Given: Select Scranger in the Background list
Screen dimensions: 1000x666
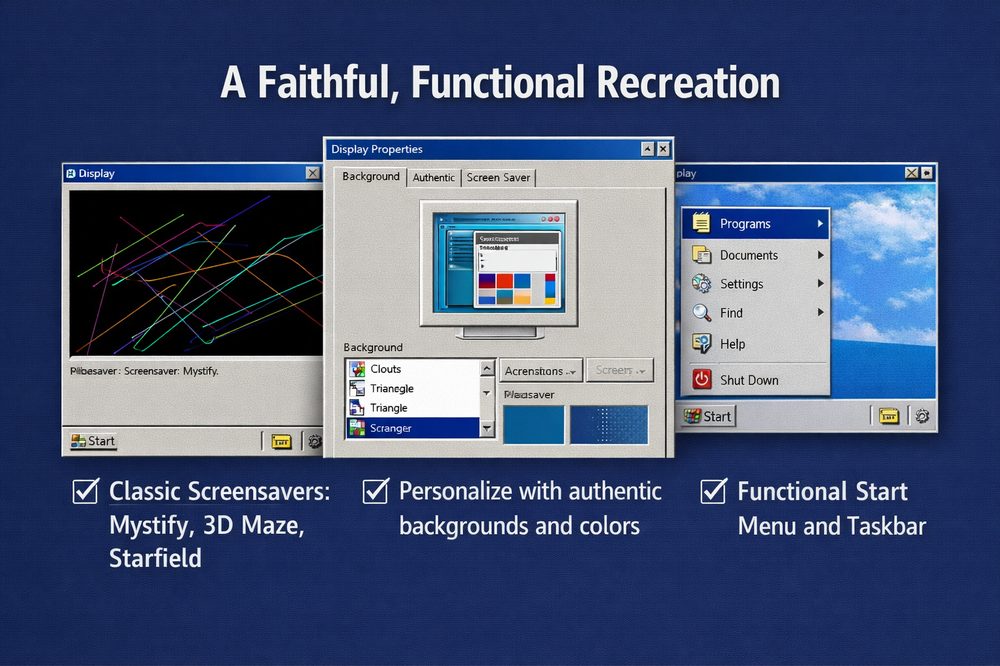Looking at the screenshot, I should pyautogui.click(x=413, y=428).
